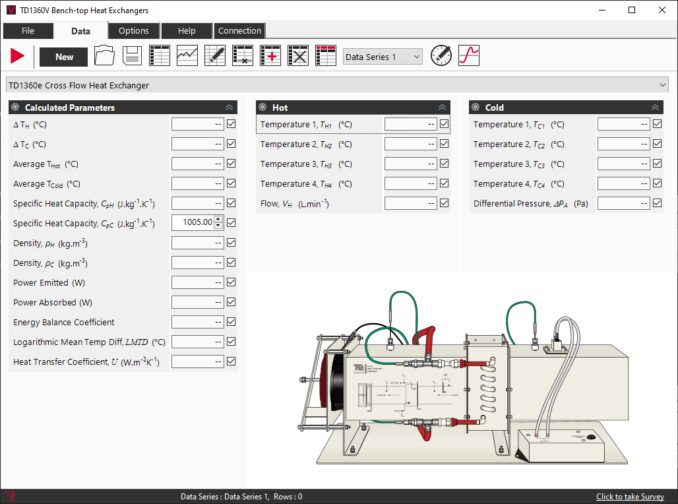The image size is (678, 504).
Task: Open the red curve graph icon
Action: pos(469,56)
